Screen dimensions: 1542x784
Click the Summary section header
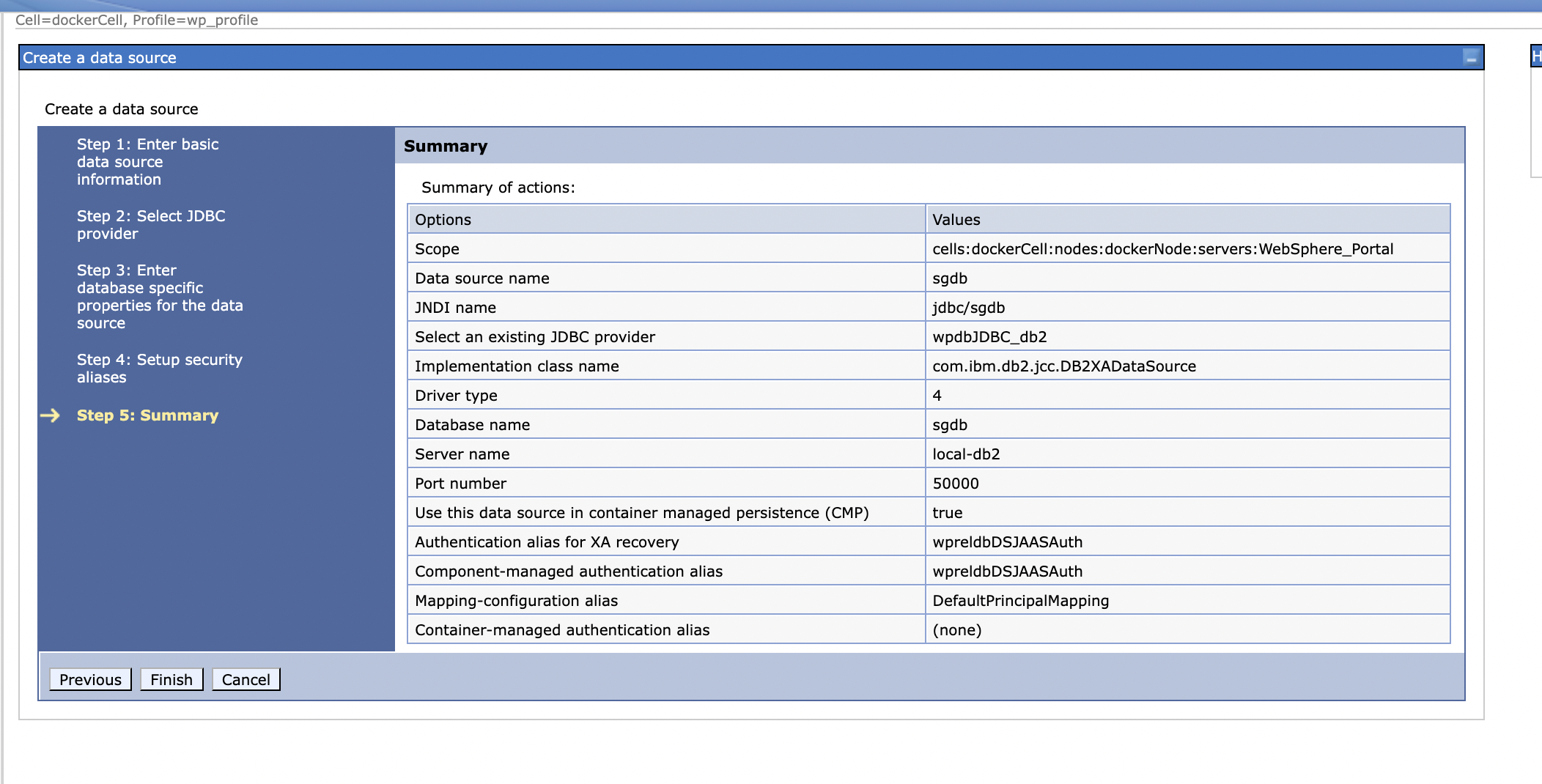click(446, 146)
